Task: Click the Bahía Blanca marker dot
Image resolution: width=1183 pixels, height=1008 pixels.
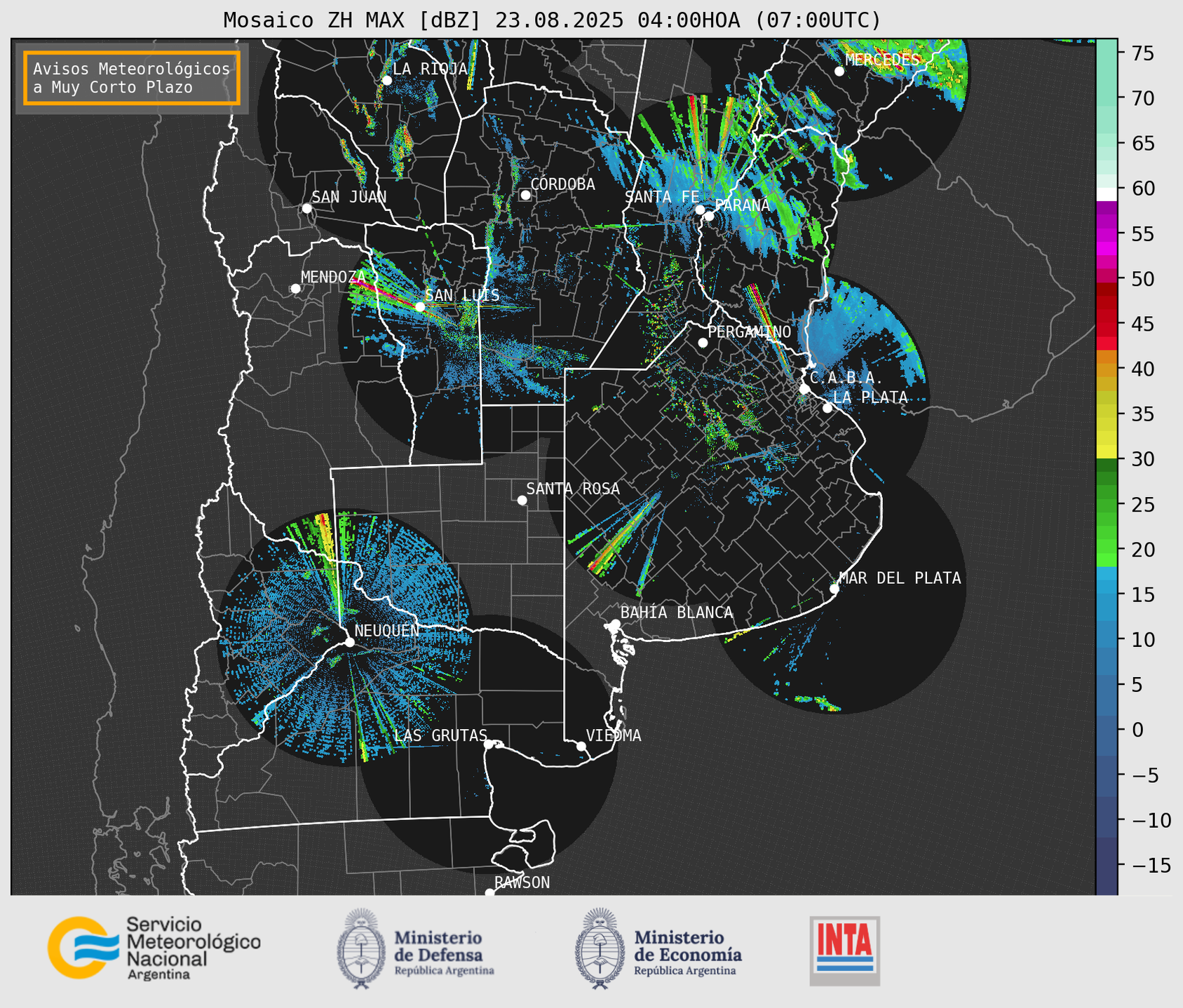Action: click(x=615, y=624)
